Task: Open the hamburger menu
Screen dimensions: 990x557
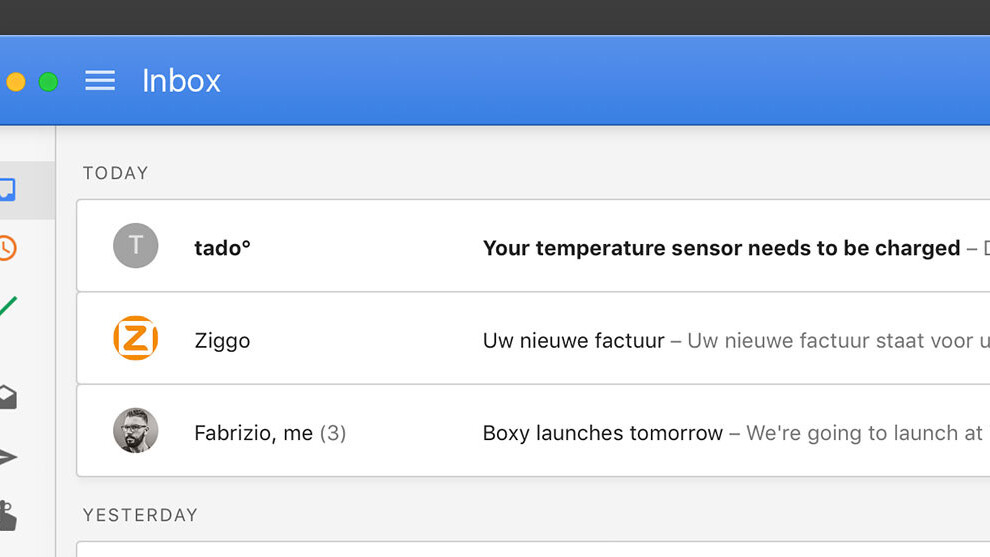Action: [x=100, y=81]
